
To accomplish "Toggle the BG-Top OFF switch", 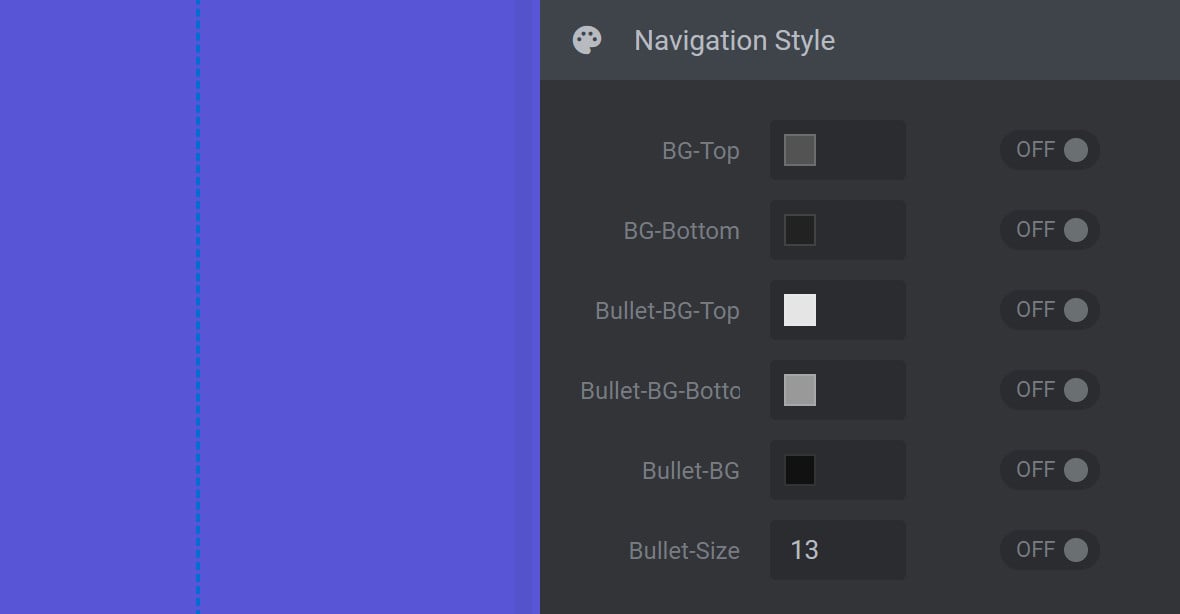I will tap(1050, 150).
